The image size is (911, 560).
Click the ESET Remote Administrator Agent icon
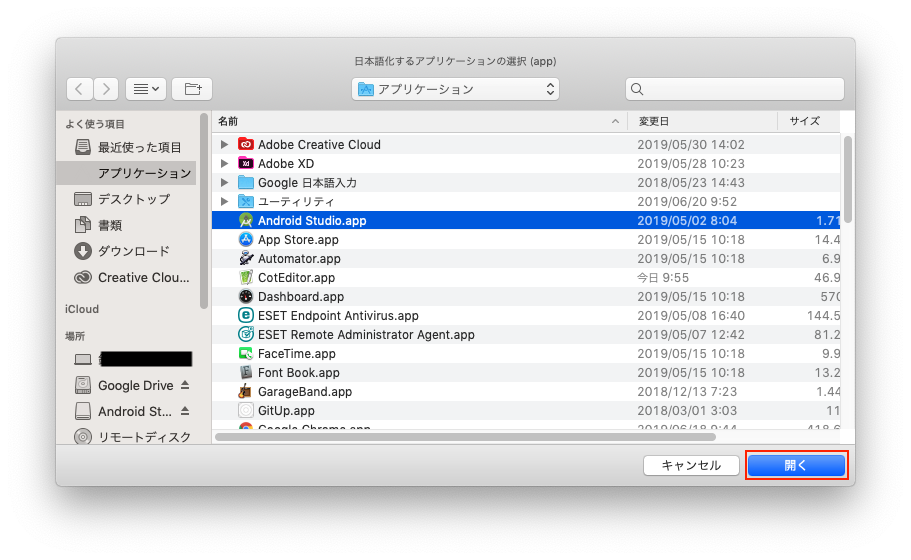click(246, 335)
